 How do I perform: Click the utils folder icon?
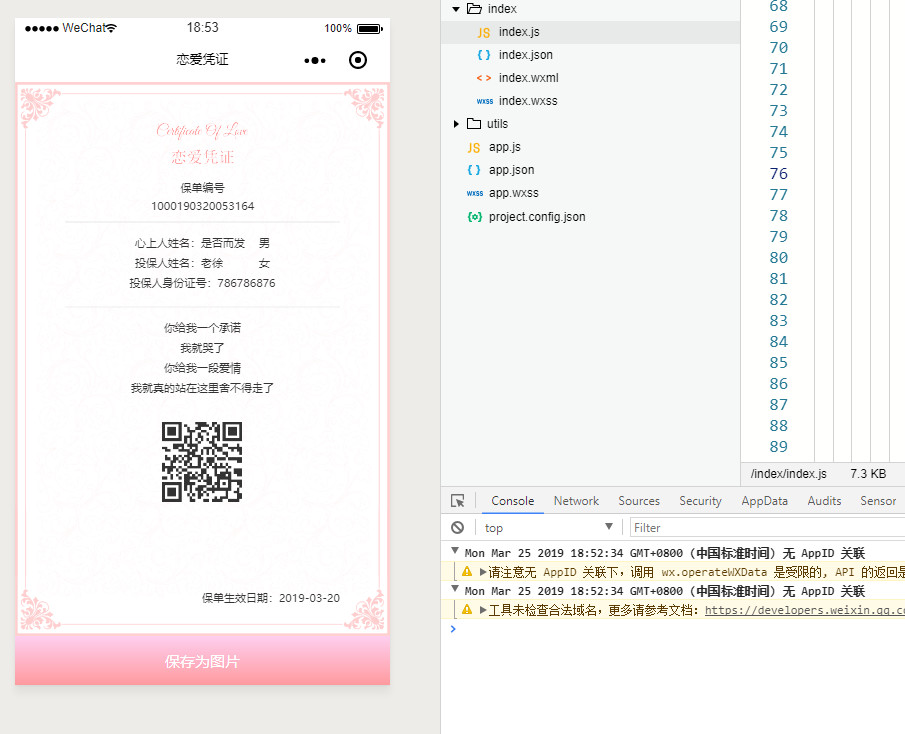[474, 123]
